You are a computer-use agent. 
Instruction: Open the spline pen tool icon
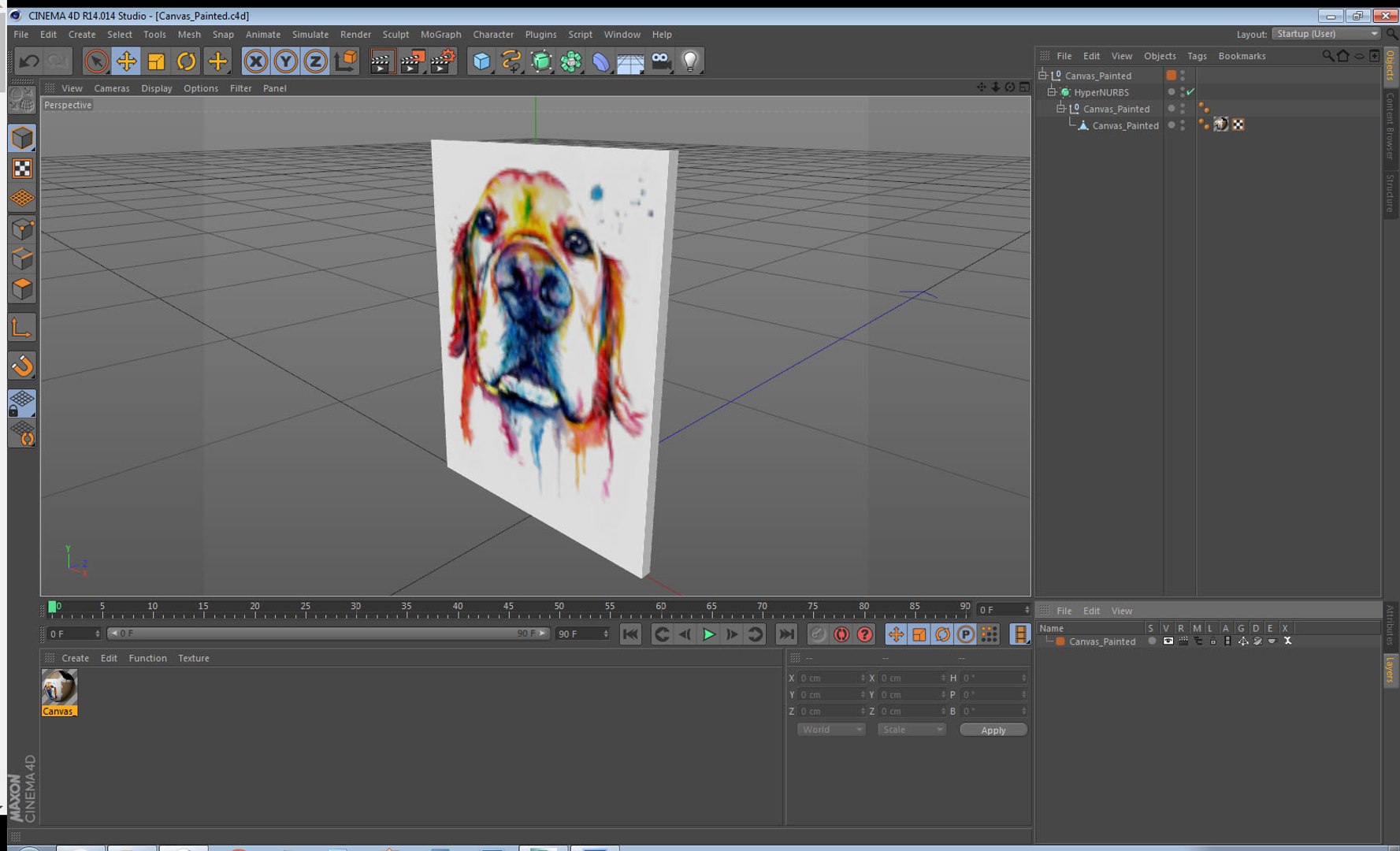(511, 61)
